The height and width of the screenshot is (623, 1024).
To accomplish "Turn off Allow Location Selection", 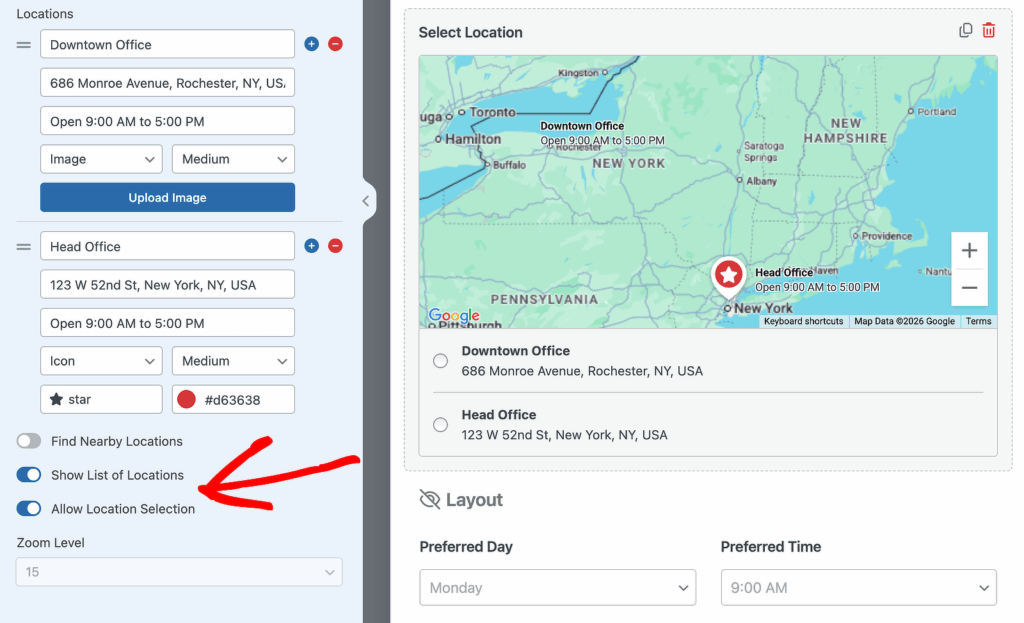I will [30, 508].
